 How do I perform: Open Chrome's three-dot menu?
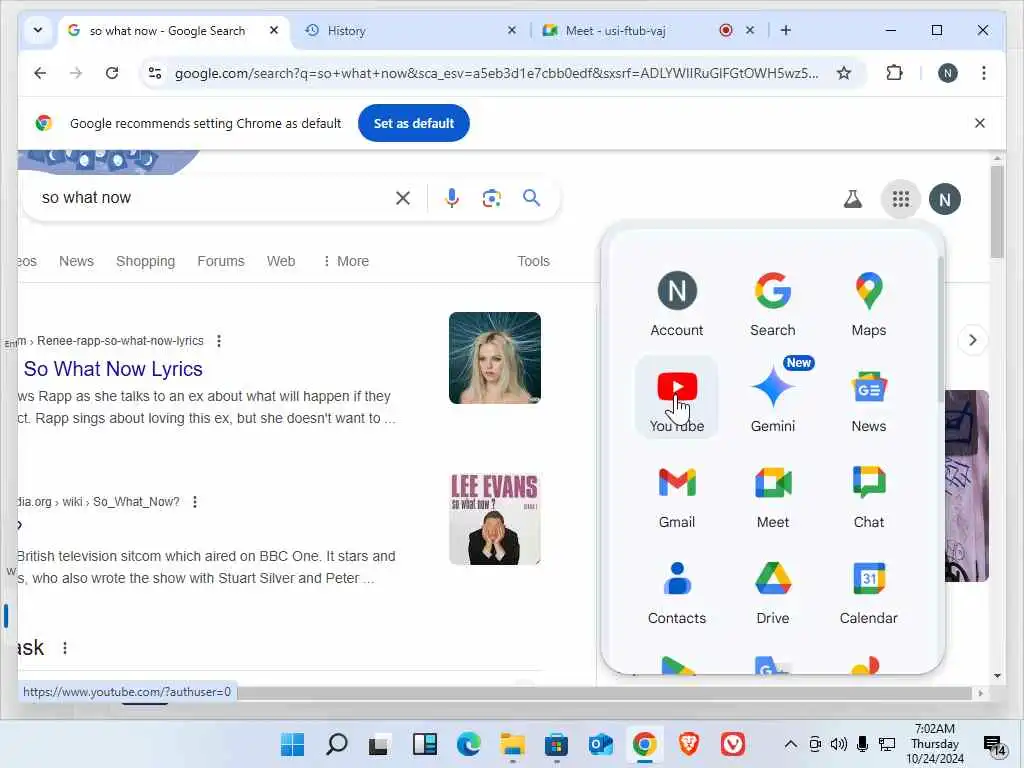pos(984,73)
